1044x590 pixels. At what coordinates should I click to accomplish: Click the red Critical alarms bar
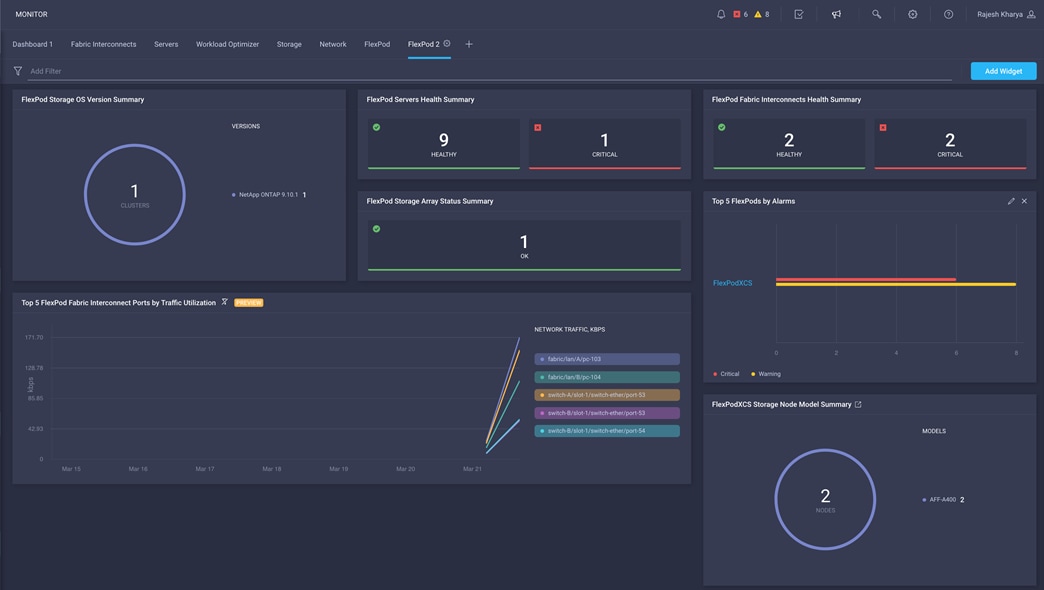[866, 279]
